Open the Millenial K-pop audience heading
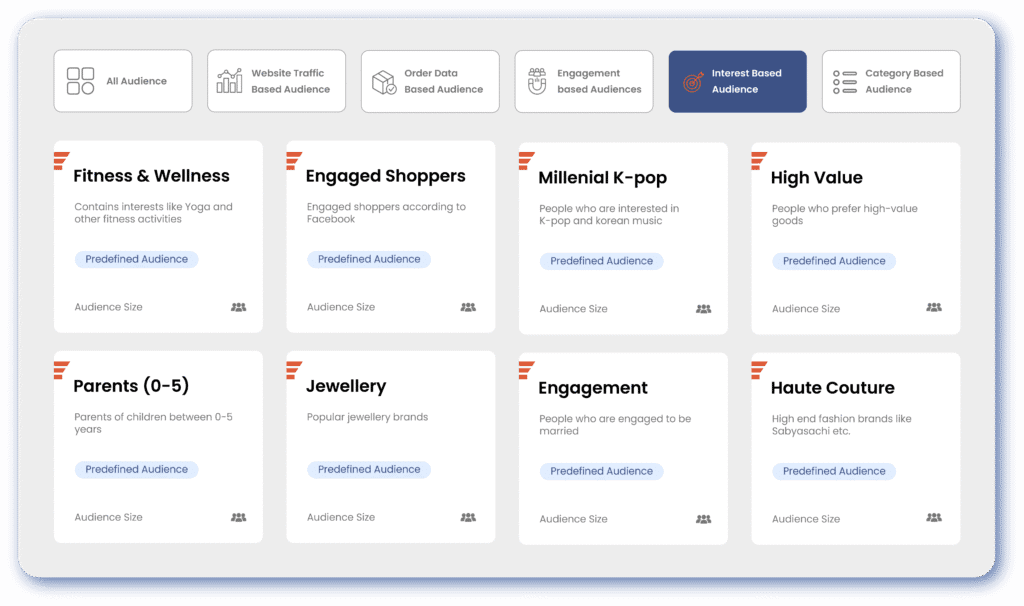1024x606 pixels. click(602, 178)
